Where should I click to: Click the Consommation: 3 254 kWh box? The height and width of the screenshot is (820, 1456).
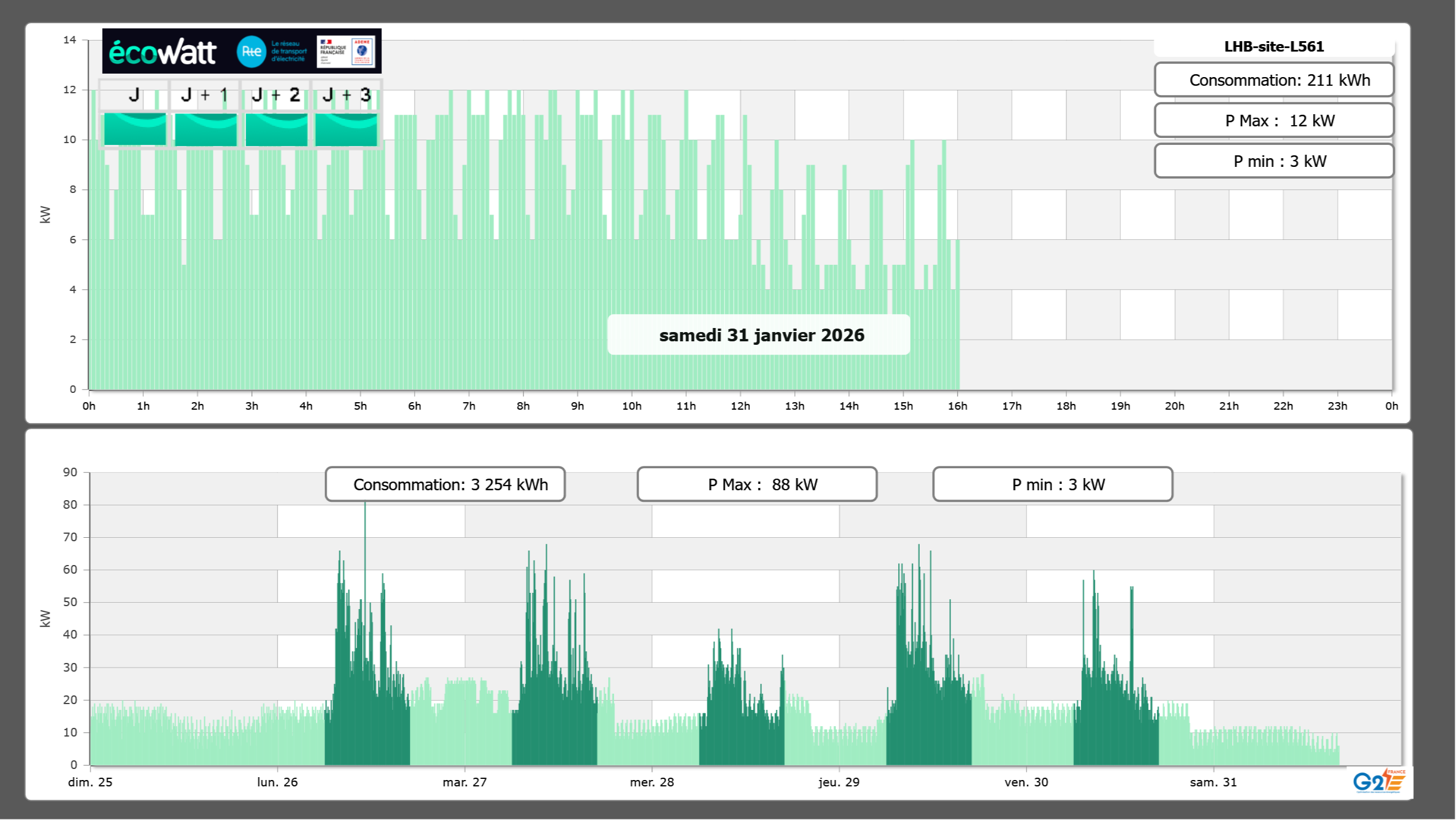pyautogui.click(x=445, y=484)
